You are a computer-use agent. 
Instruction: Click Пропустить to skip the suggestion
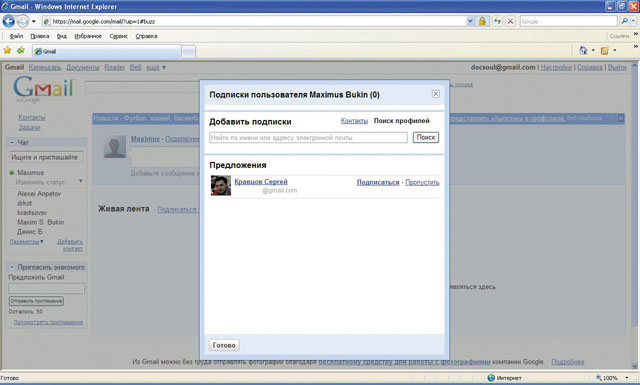pos(422,182)
